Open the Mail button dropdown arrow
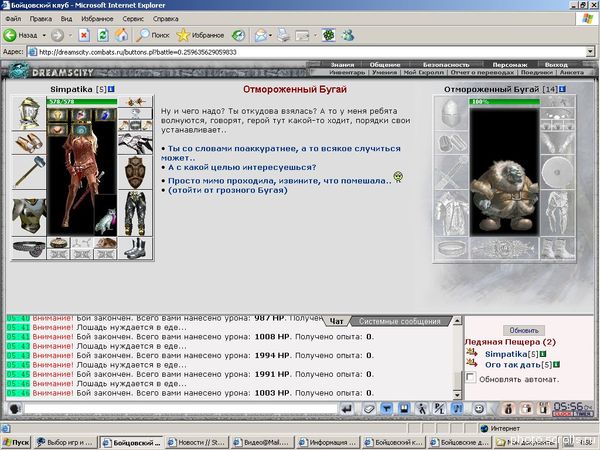This screenshot has height=450, width=600. point(271,35)
